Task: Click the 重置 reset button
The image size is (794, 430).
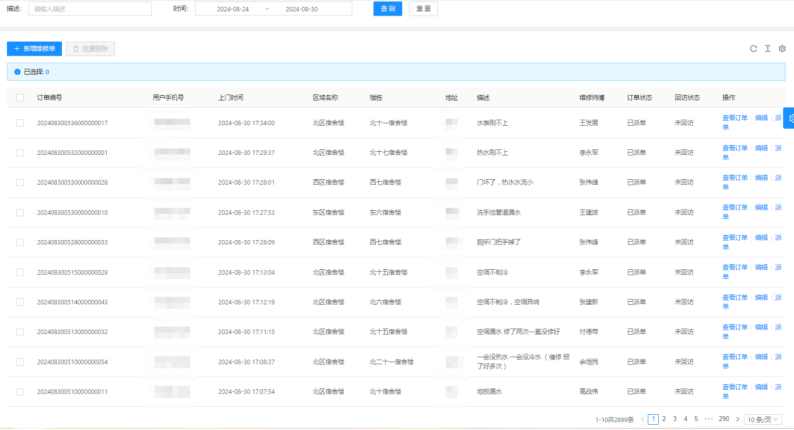Action: pos(423,9)
